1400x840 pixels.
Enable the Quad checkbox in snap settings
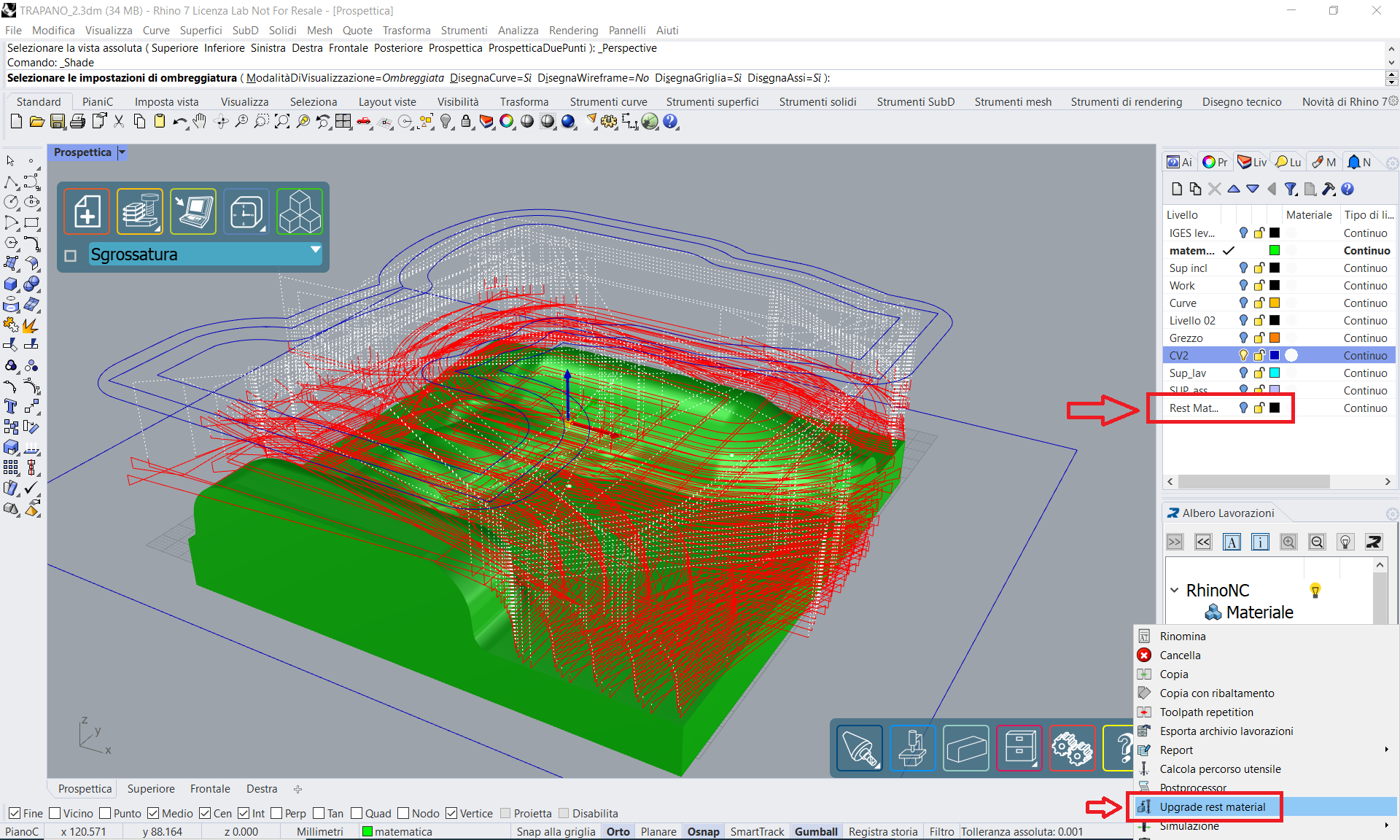[x=359, y=814]
